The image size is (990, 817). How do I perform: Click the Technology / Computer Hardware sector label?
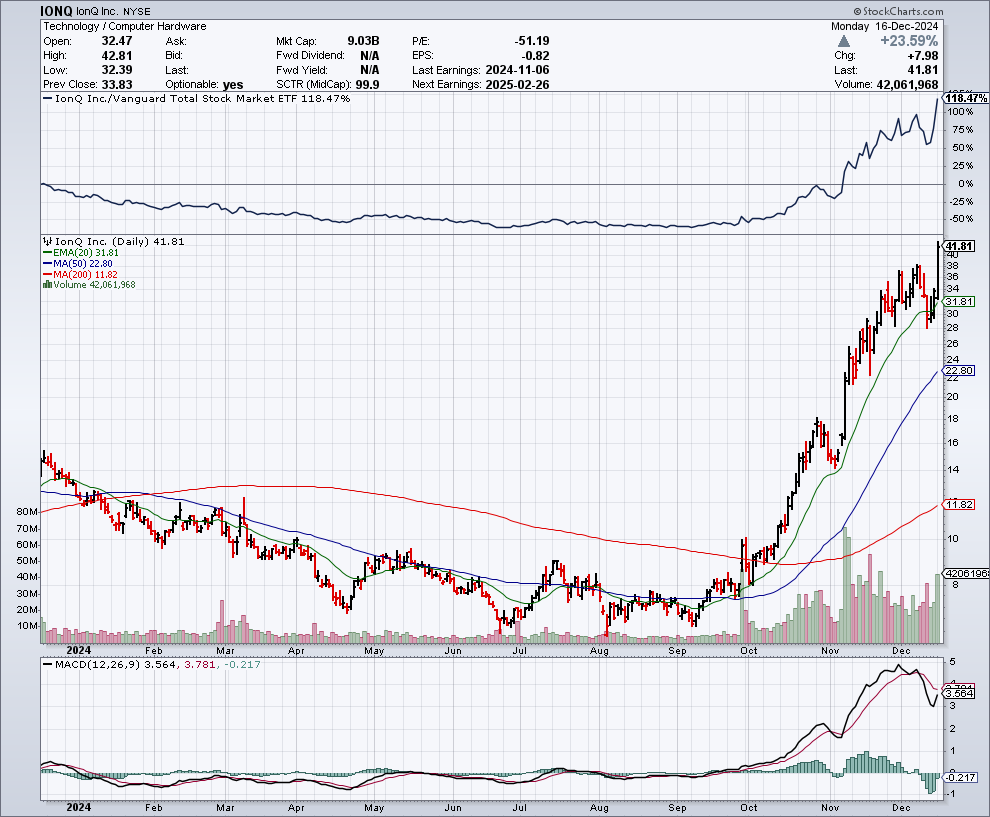tap(124, 26)
